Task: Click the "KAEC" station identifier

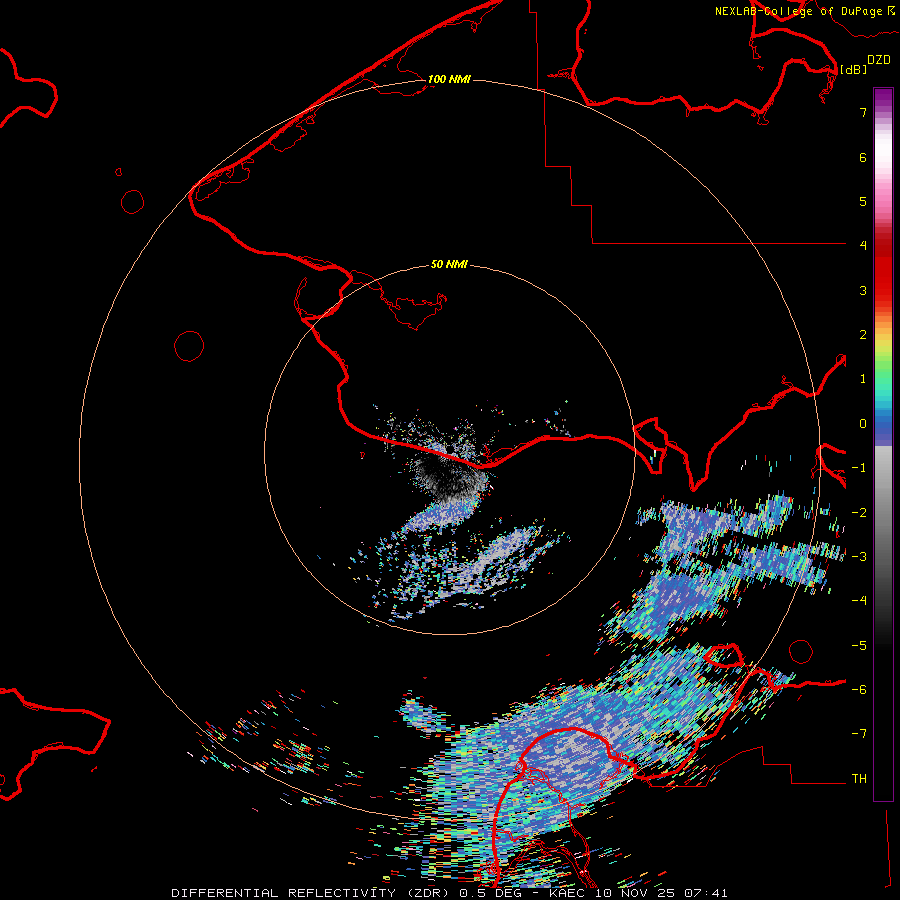Action: [567, 893]
